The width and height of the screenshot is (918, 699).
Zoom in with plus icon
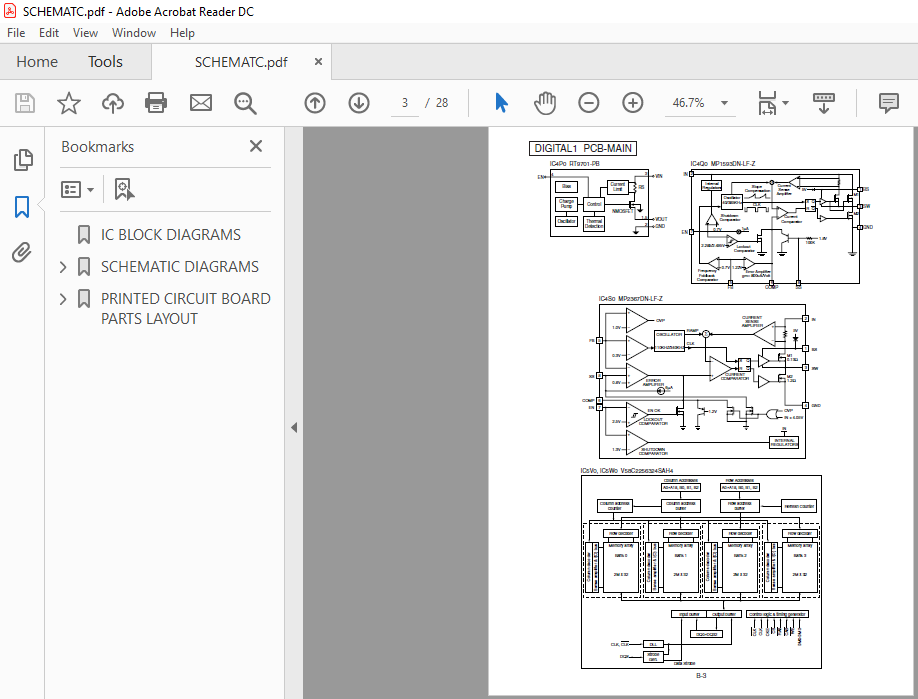point(632,103)
